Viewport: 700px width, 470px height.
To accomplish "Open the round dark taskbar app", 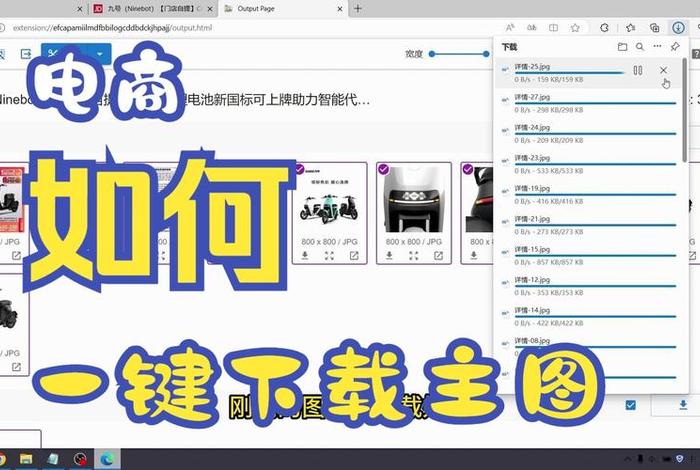I will tap(80, 459).
